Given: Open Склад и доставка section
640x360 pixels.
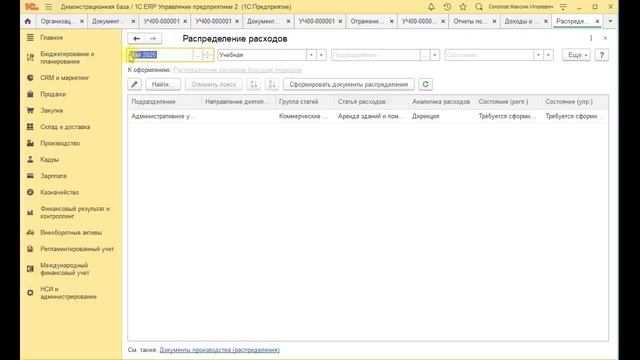Looking at the screenshot, I should point(65,127).
